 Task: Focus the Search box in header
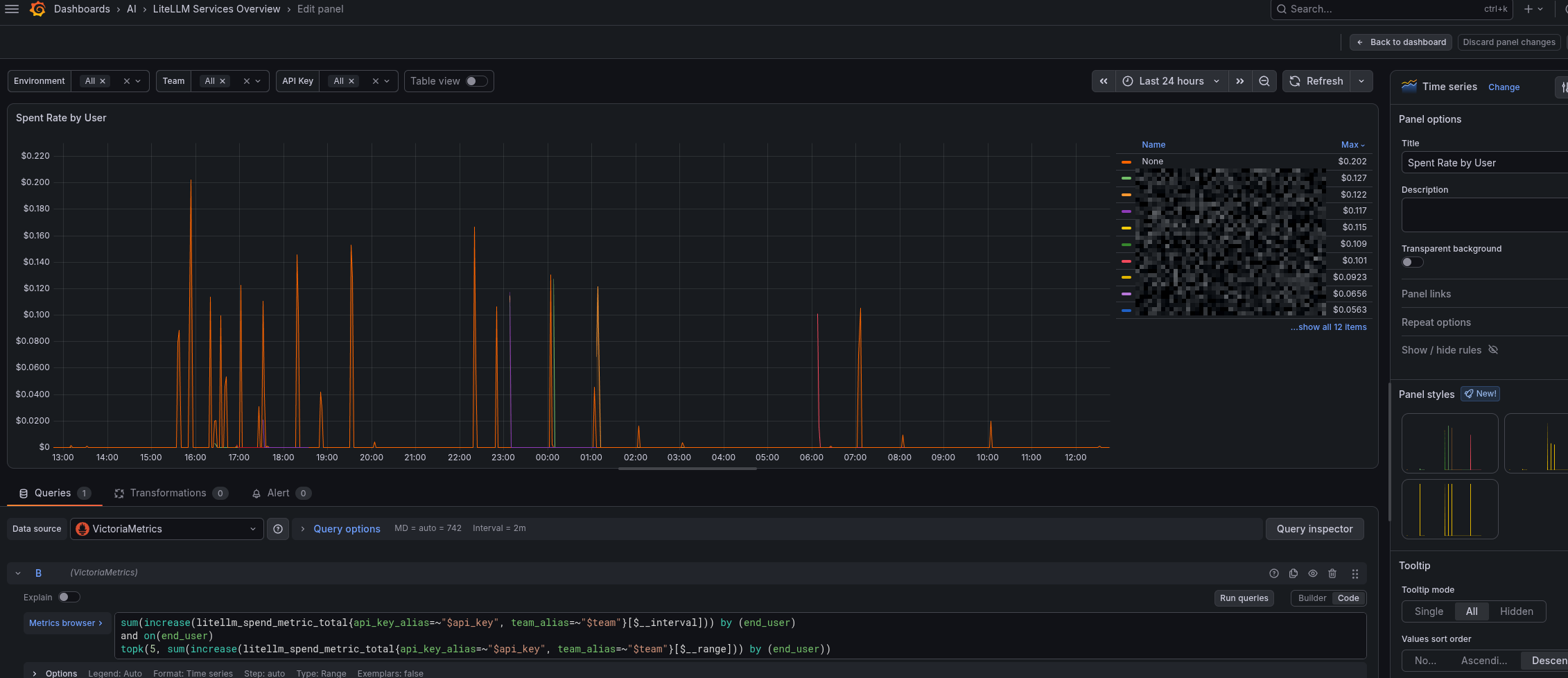click(x=1391, y=9)
